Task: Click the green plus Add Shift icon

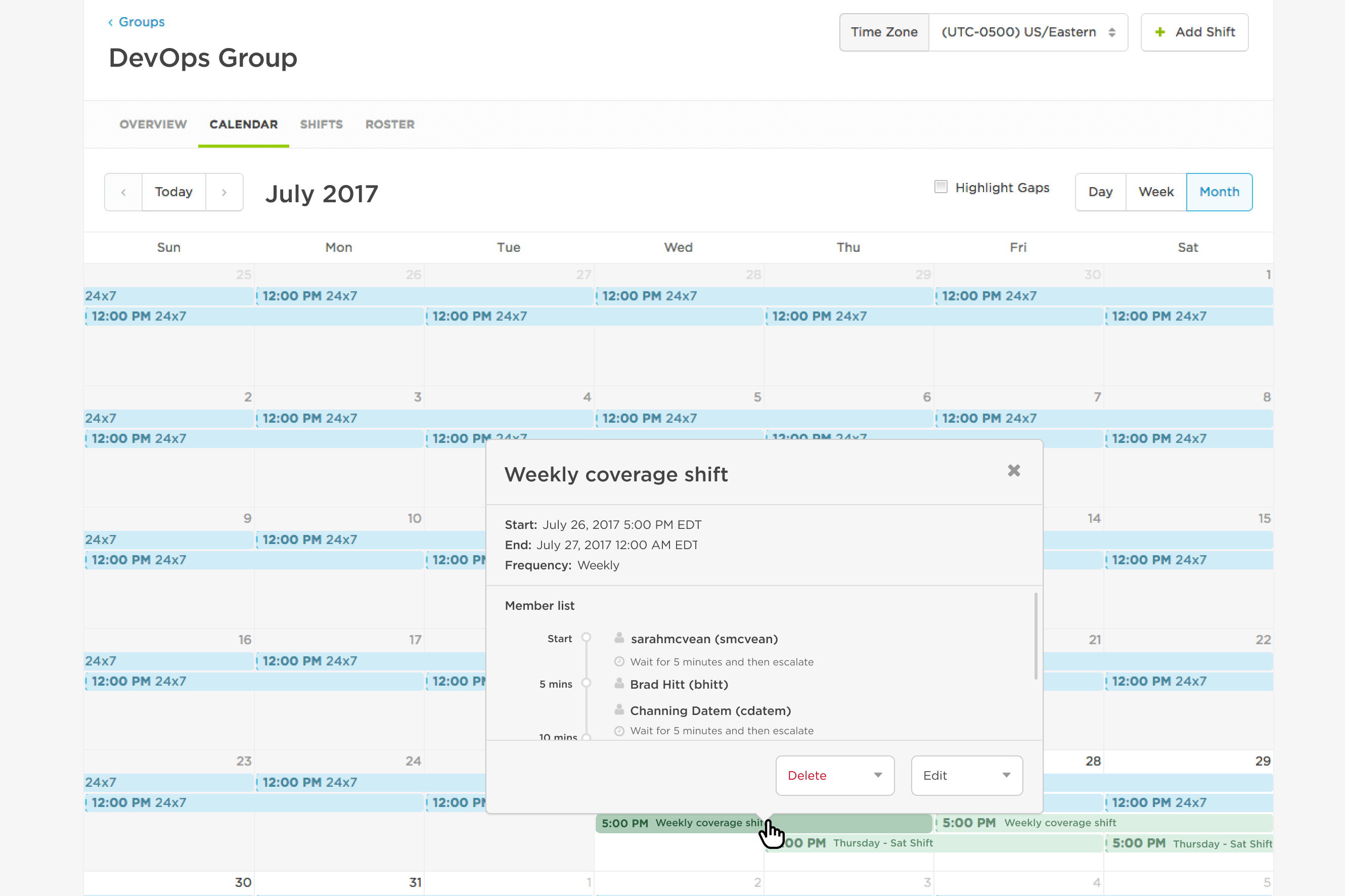Action: pyautogui.click(x=1160, y=32)
